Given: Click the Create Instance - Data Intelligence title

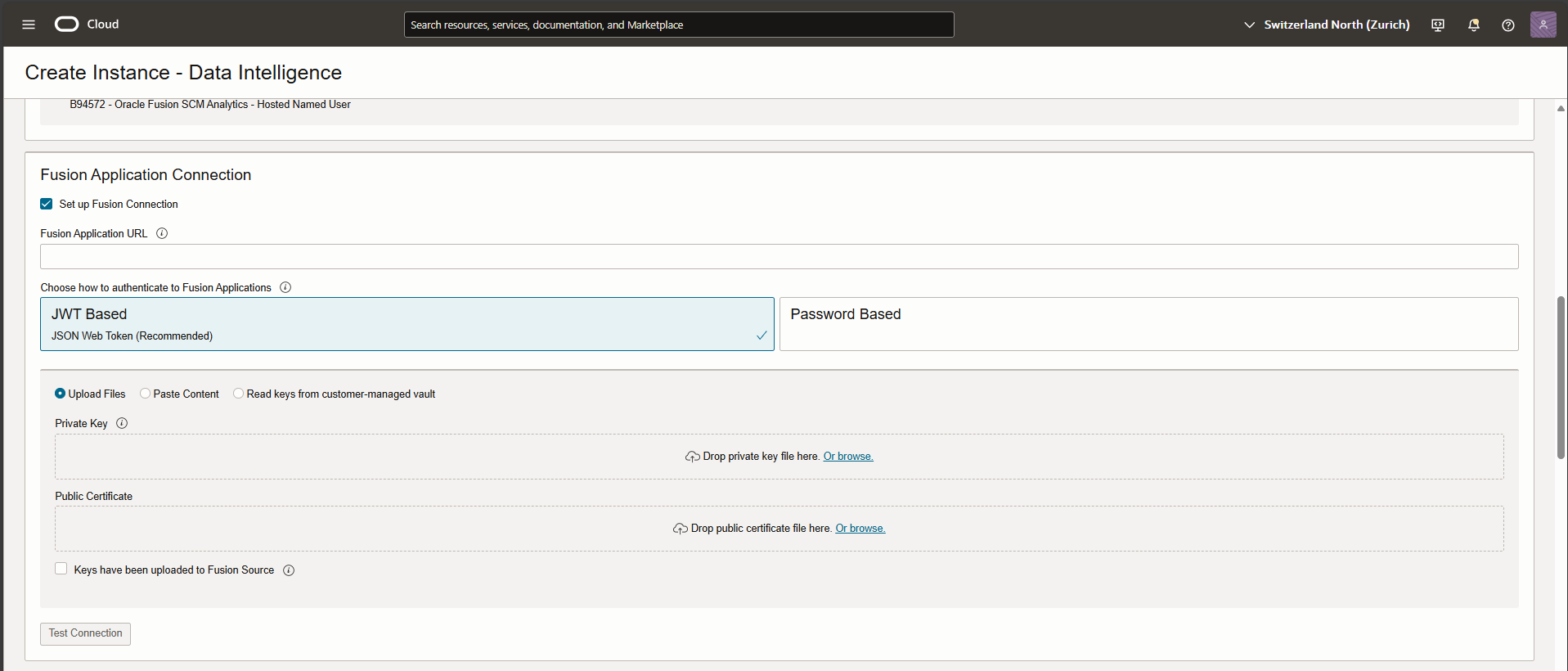Looking at the screenshot, I should click(x=183, y=73).
